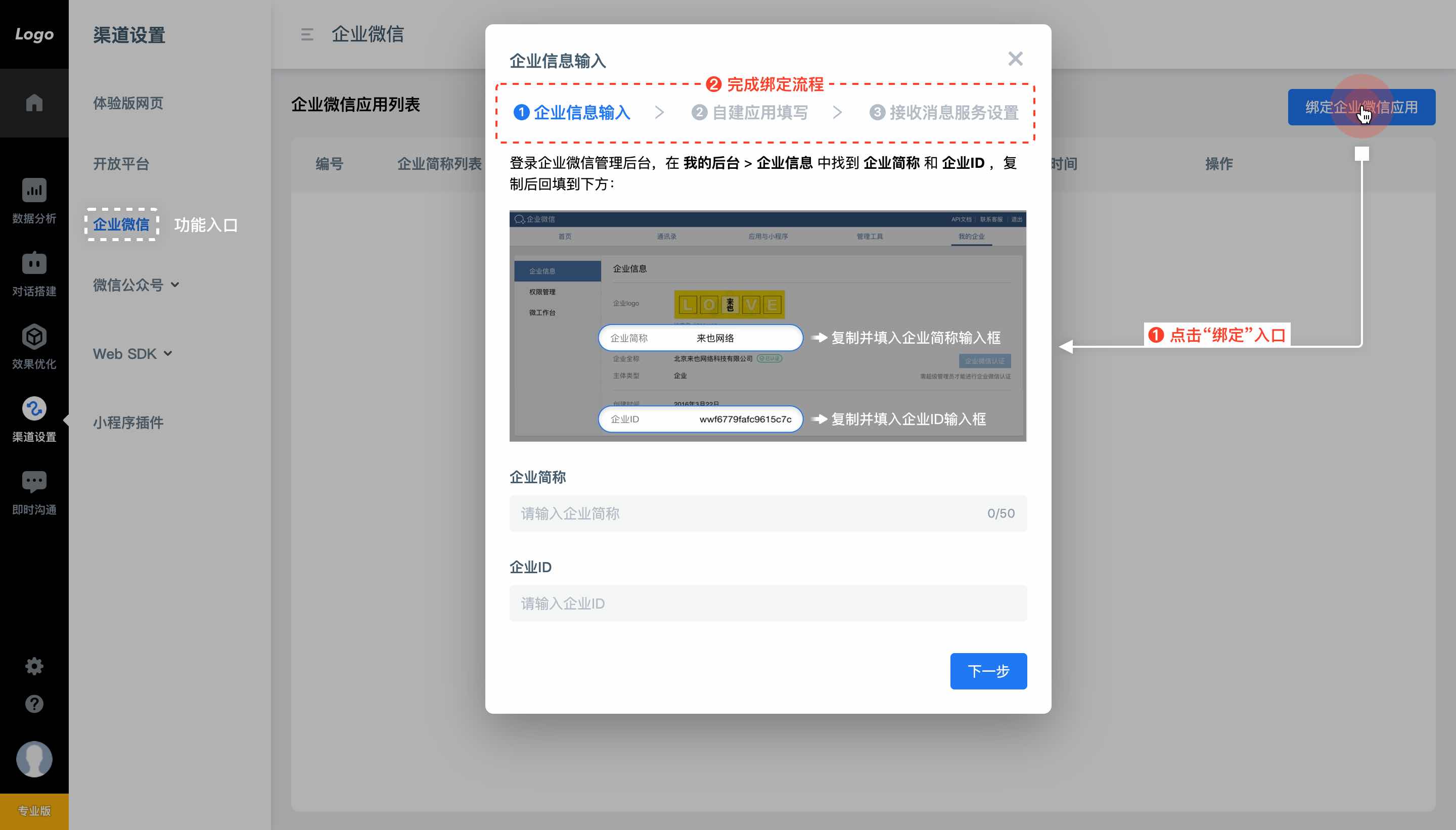
Task: Select 企业微信 menu item
Action: [121, 224]
